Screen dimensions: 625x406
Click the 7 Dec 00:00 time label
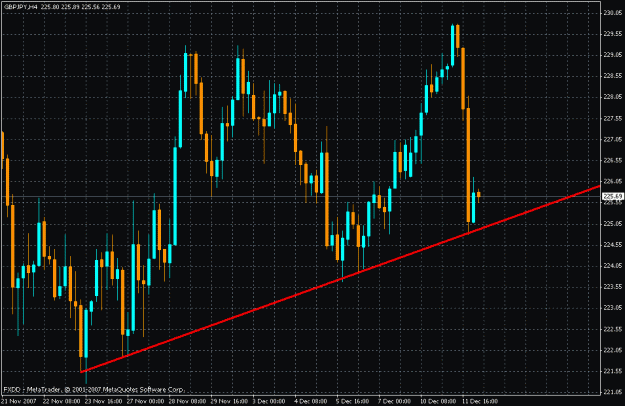point(395,401)
